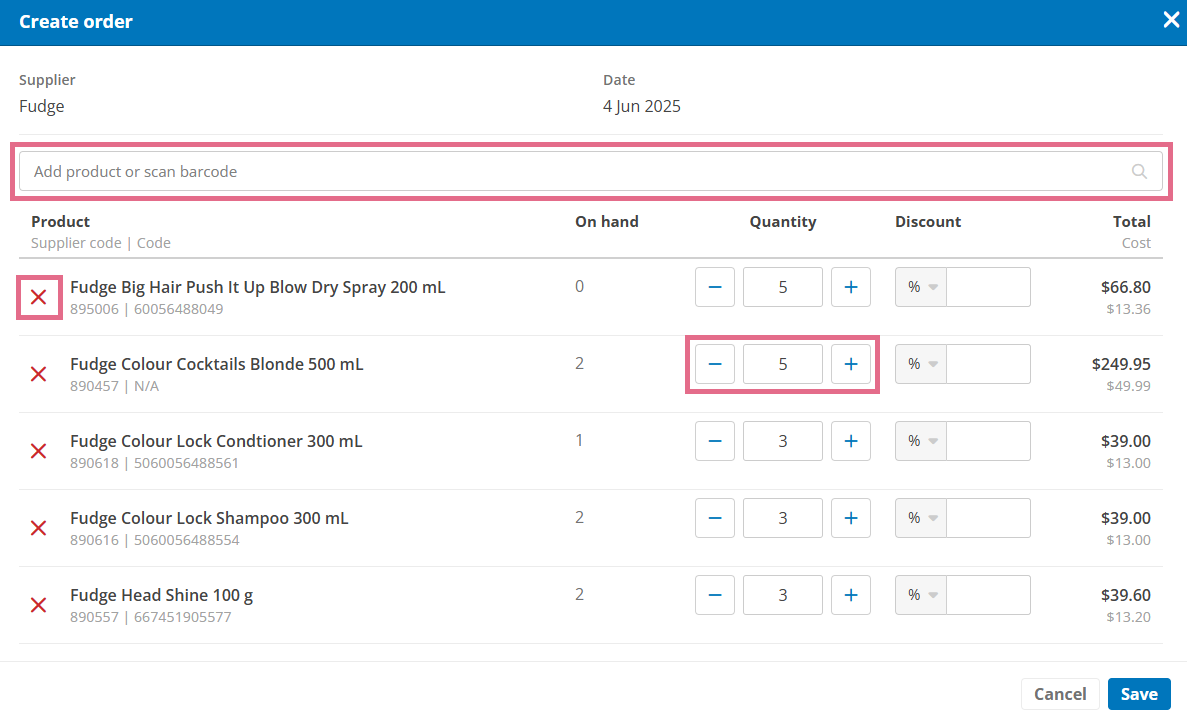Image resolution: width=1187 pixels, height=721 pixels.
Task: Click quantity field of Big Hair Blow Dry Spray
Action: click(783, 287)
